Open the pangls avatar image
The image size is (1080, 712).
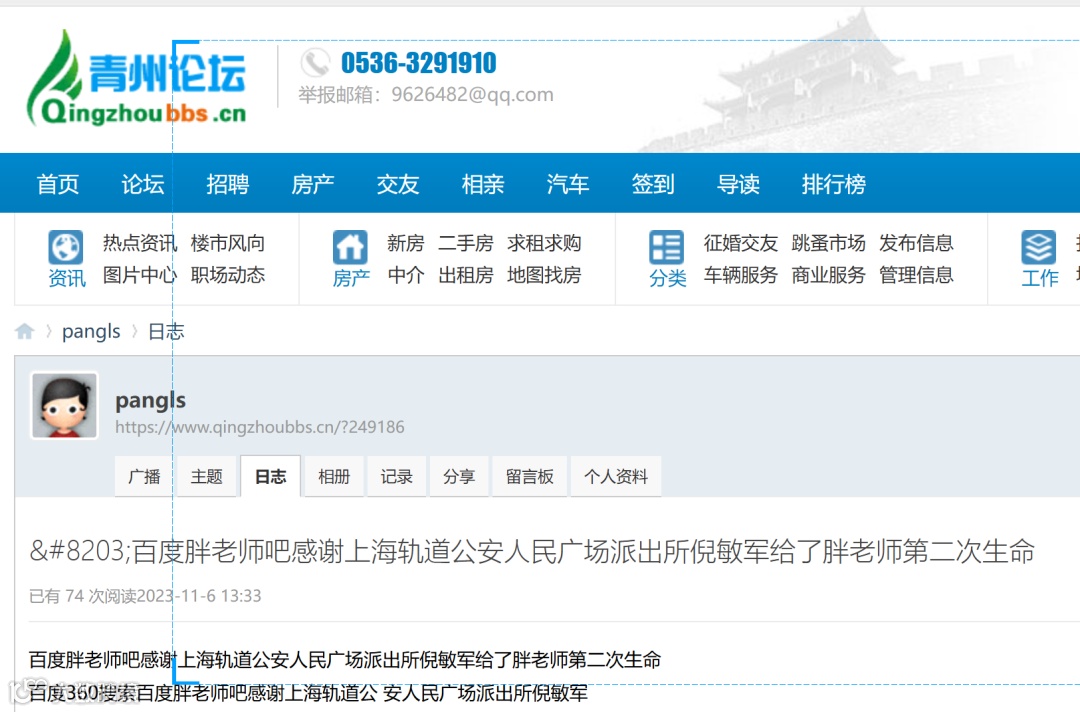[64, 406]
